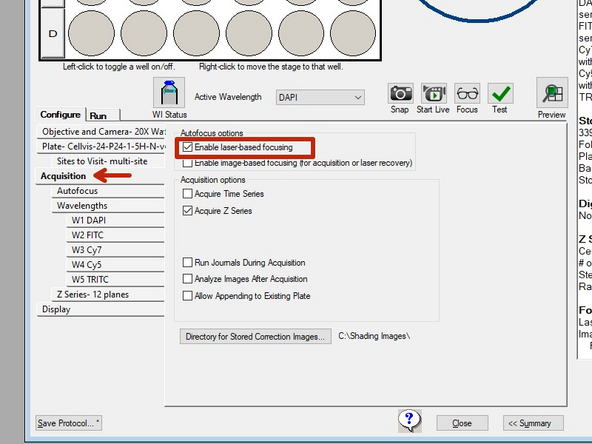The image size is (592, 444).
Task: Click the Close button
Action: click(462, 423)
